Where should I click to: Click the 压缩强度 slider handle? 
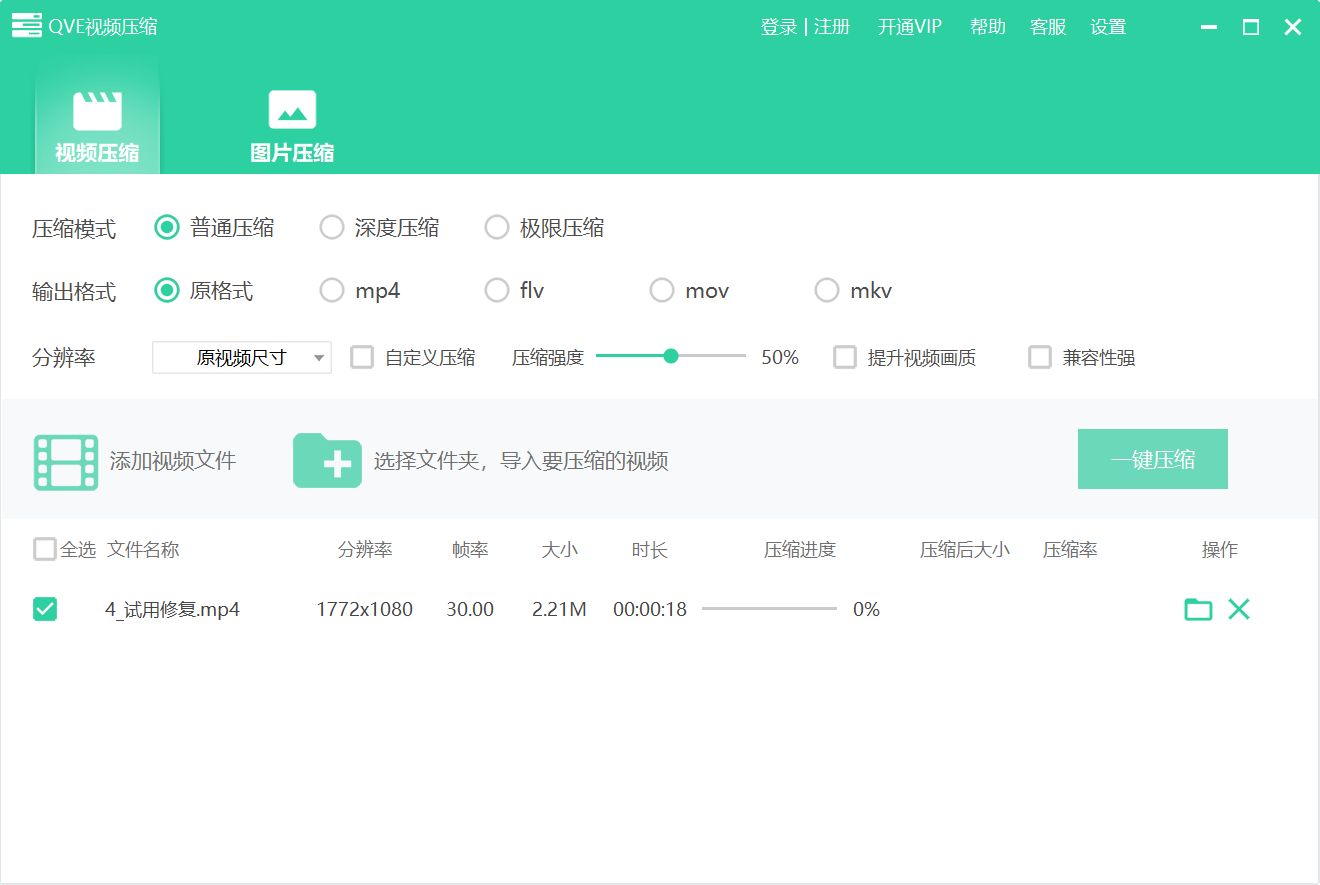[x=671, y=356]
